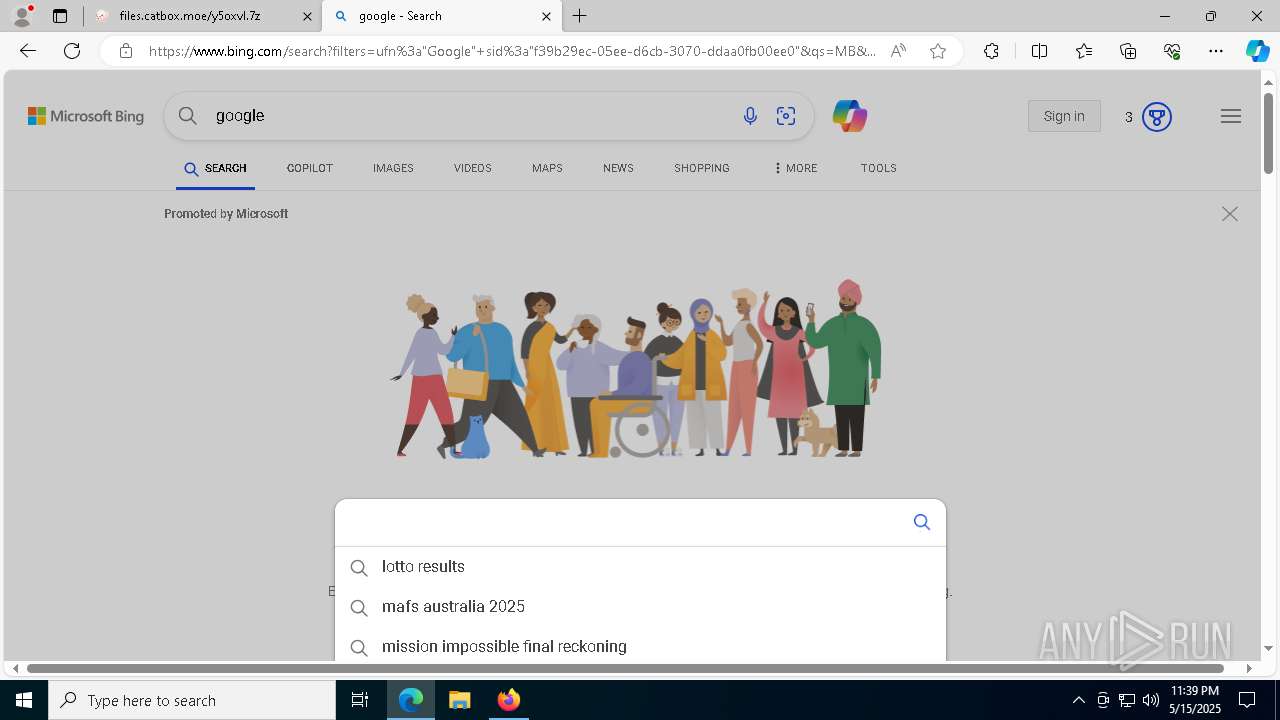
Task: Toggle split screen view
Action: (x=1039, y=51)
